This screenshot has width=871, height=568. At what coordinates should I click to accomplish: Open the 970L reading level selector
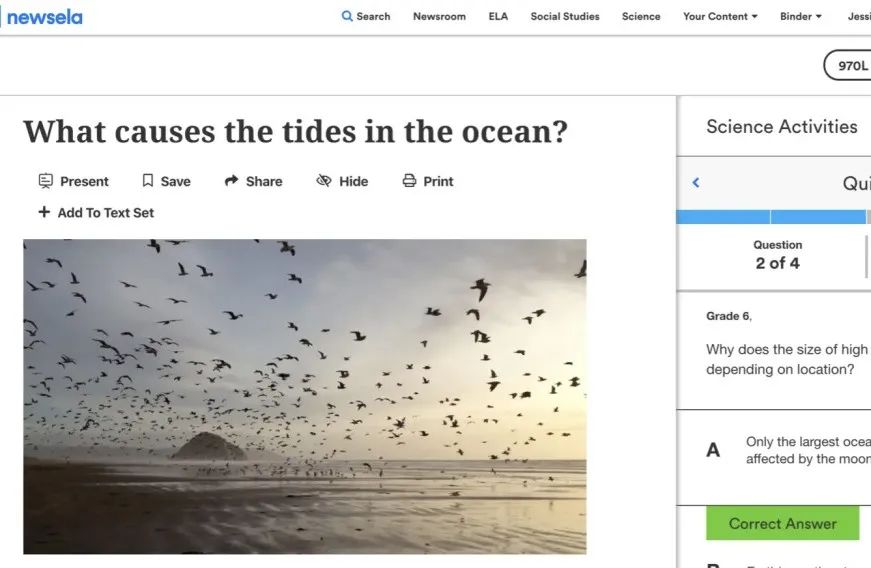[x=850, y=65]
